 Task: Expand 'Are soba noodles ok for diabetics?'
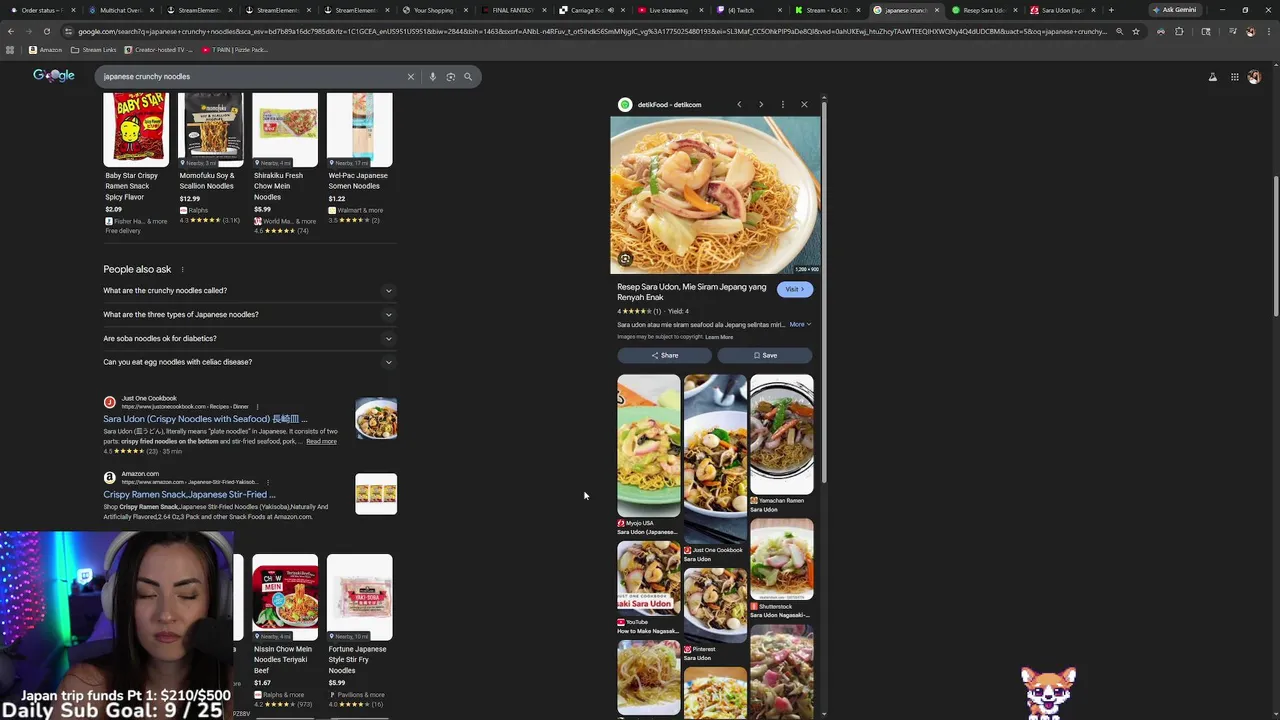249,338
